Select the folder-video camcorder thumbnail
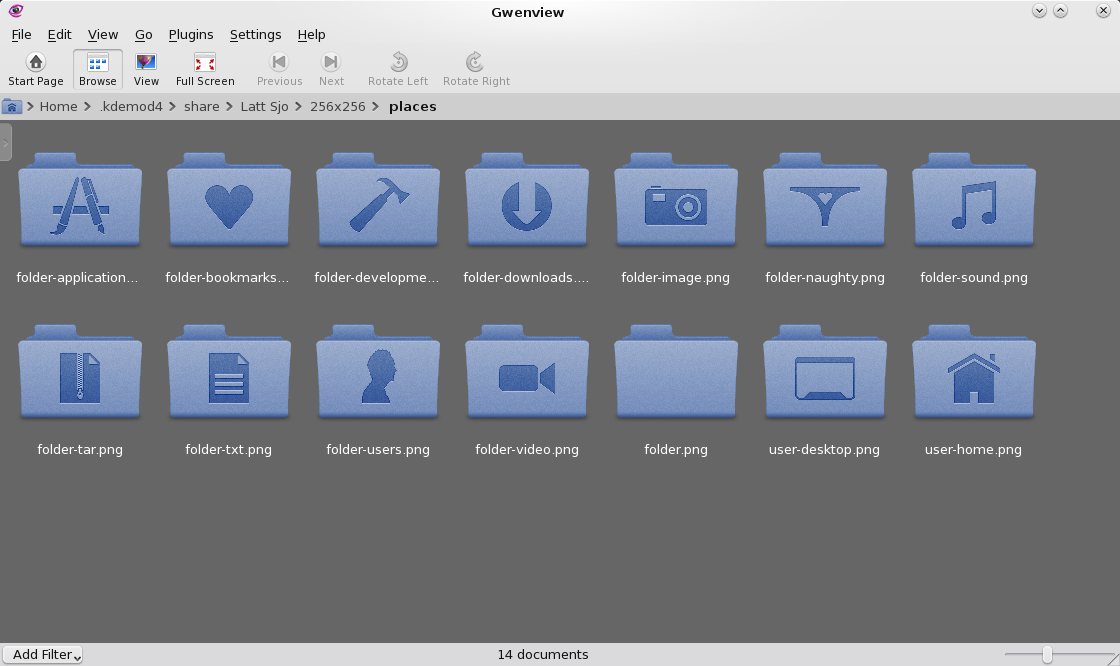 click(527, 372)
